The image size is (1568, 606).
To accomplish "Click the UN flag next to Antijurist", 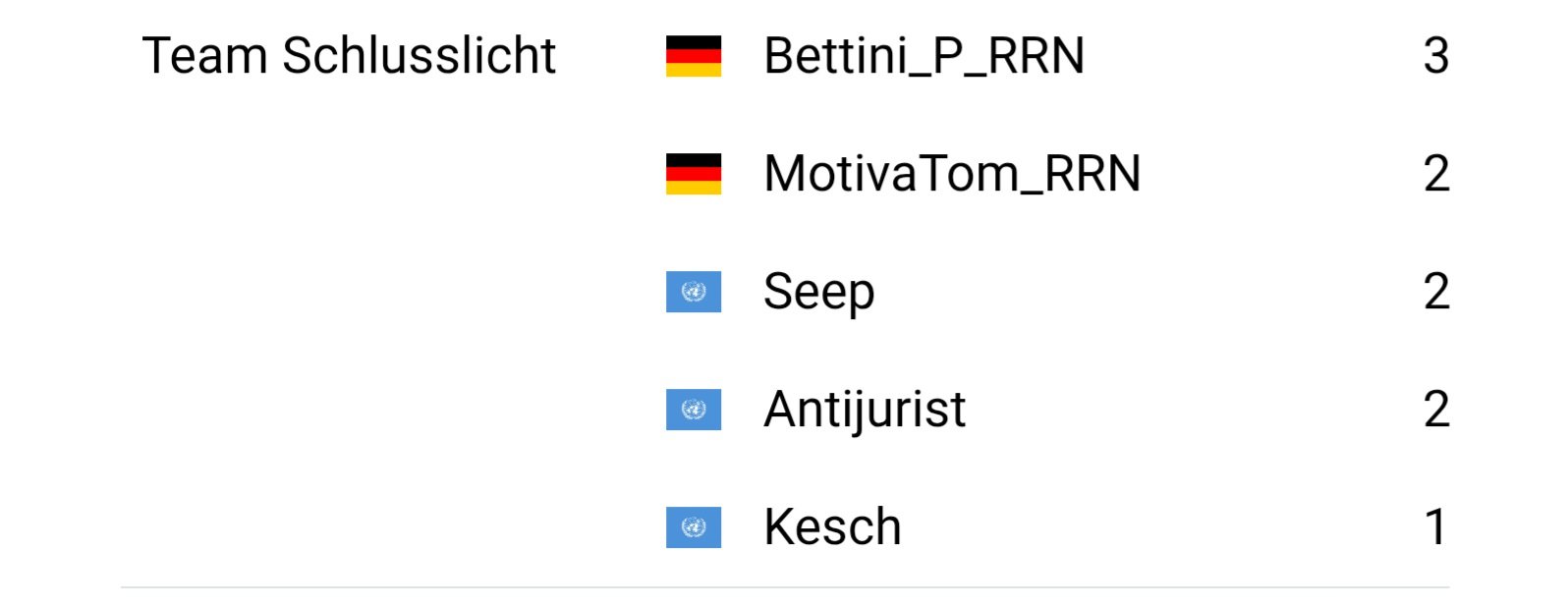I will pos(693,410).
